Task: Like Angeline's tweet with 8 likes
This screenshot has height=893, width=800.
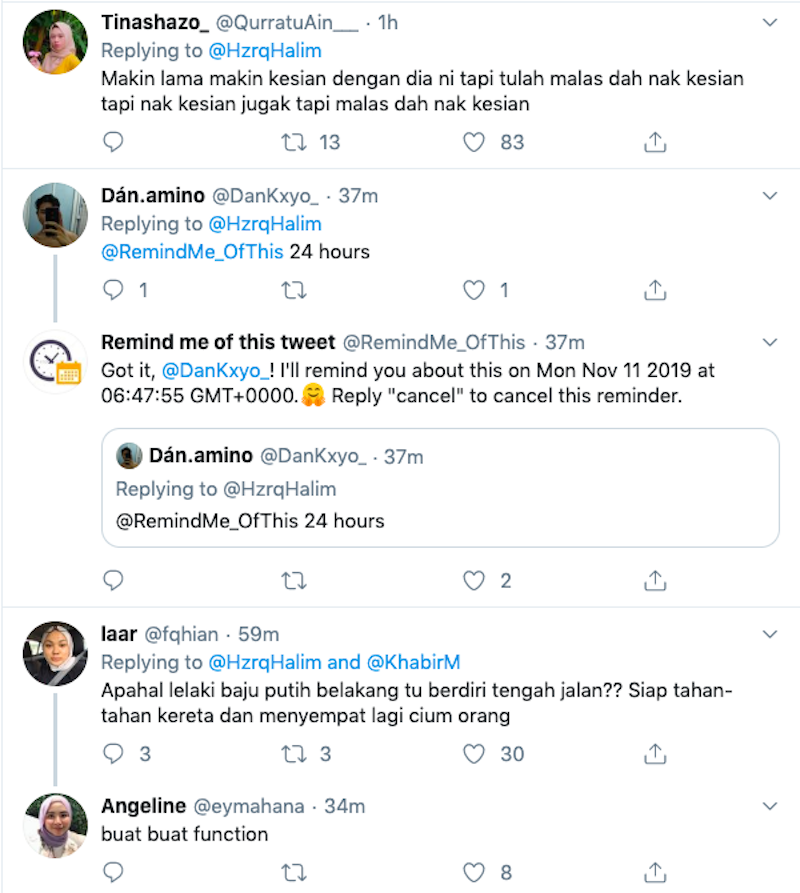Action: tap(475, 871)
